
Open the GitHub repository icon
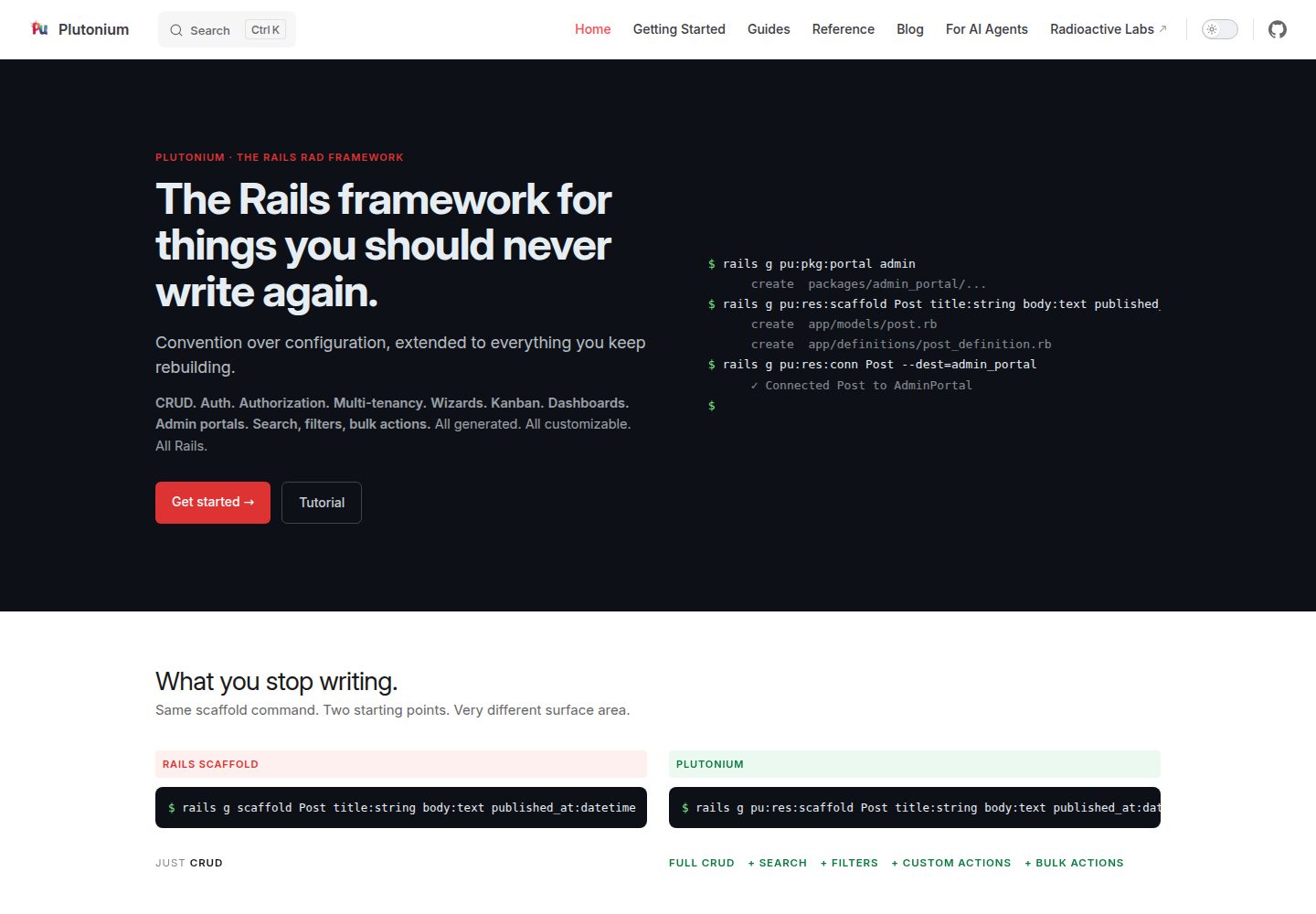pyautogui.click(x=1278, y=29)
